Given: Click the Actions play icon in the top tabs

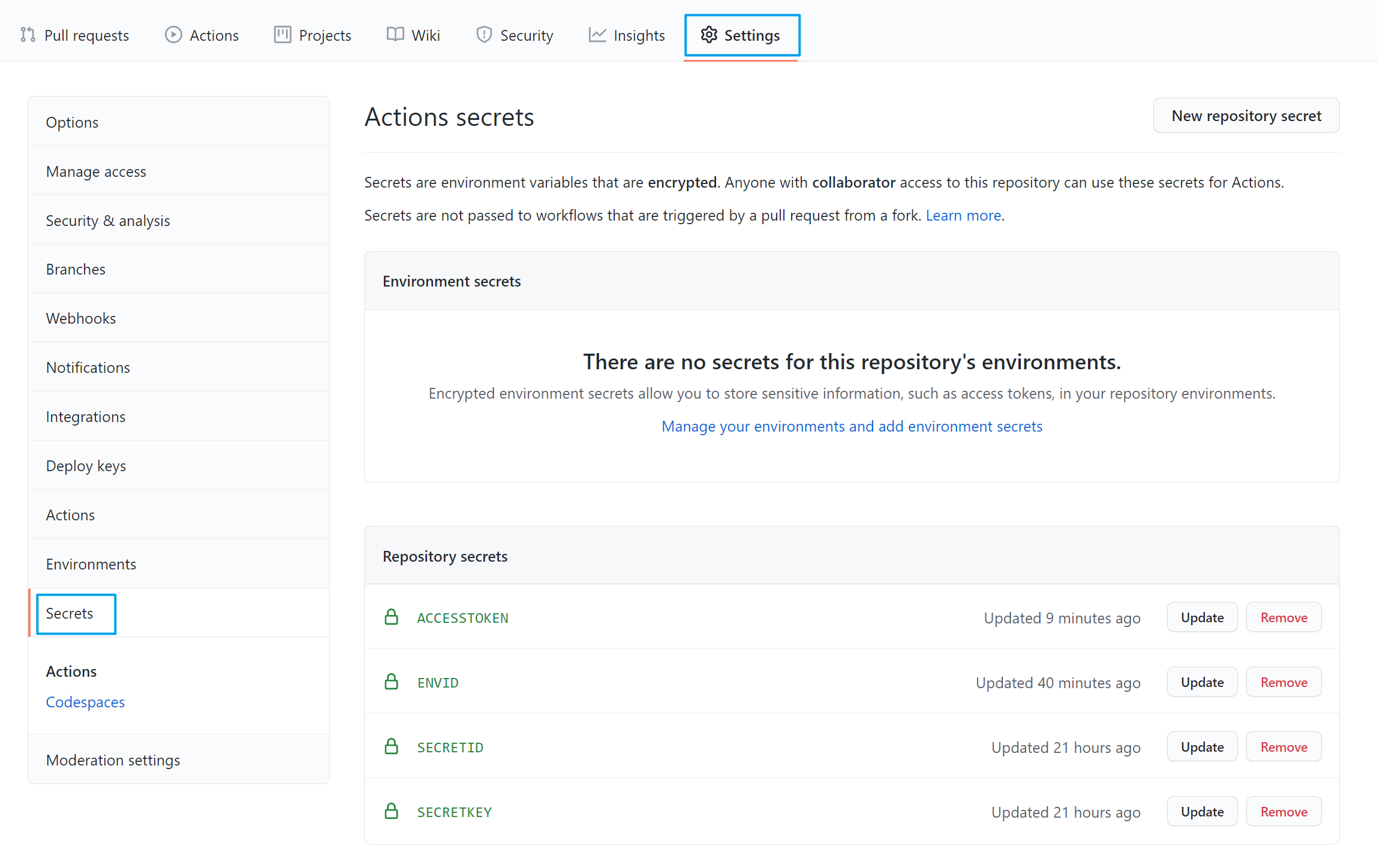Looking at the screenshot, I should click(173, 35).
